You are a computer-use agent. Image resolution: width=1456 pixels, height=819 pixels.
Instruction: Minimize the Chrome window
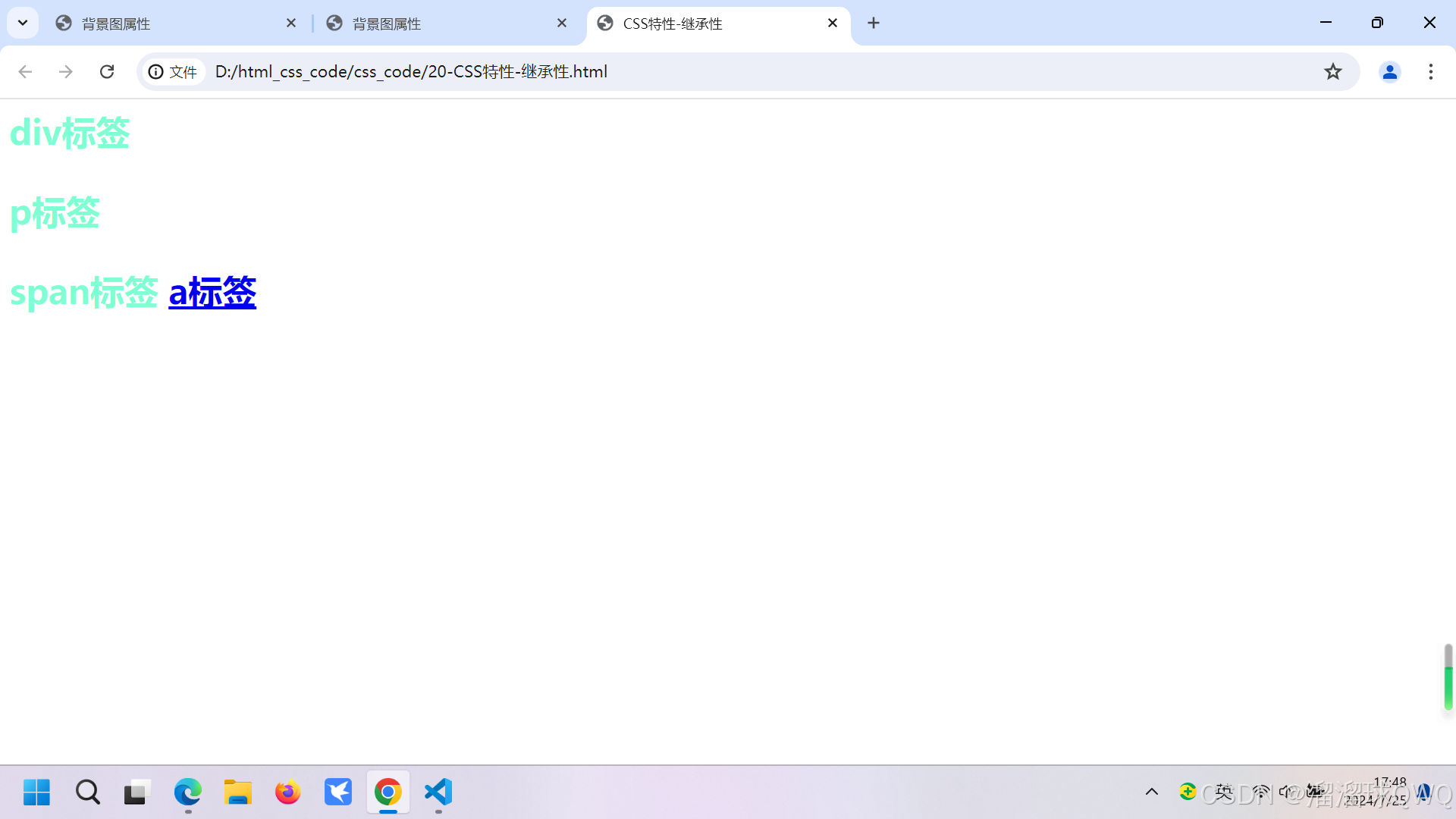1326,23
